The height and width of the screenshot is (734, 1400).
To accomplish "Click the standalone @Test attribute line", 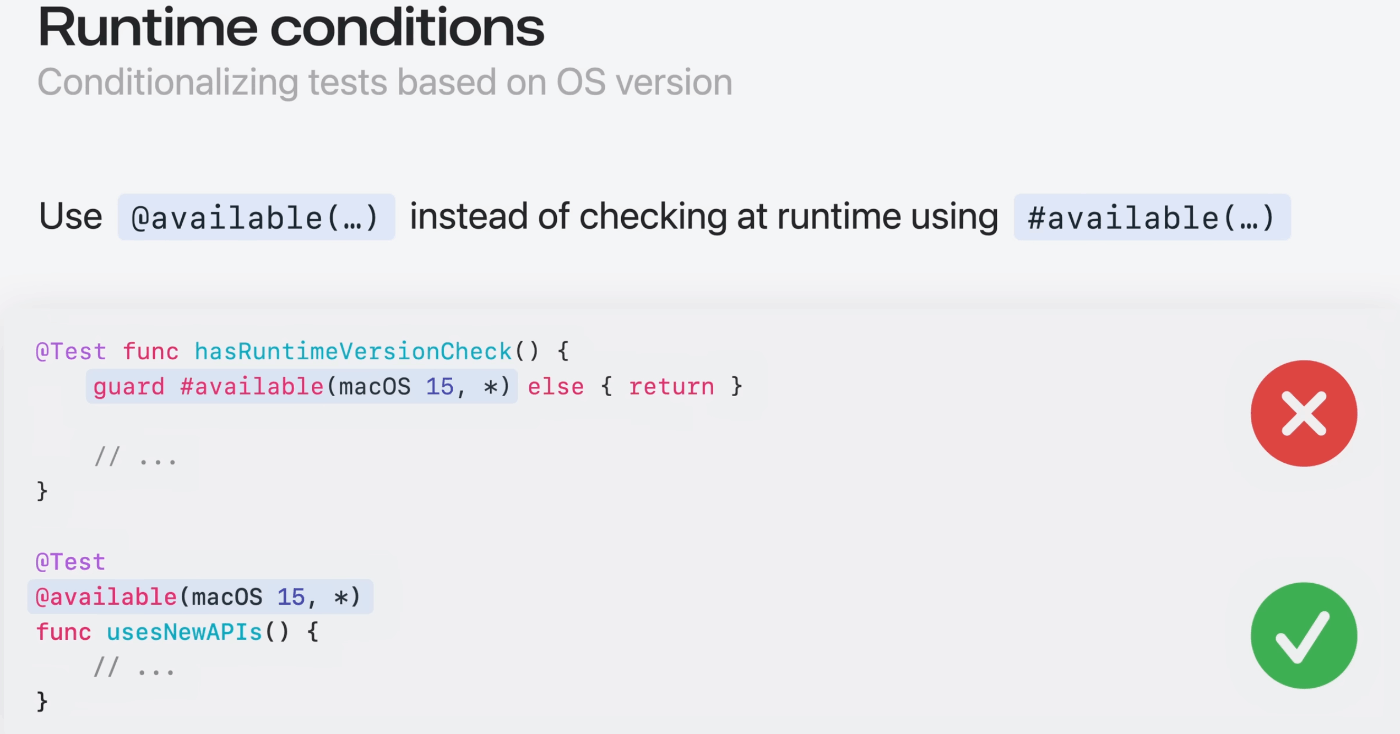I will [71, 562].
